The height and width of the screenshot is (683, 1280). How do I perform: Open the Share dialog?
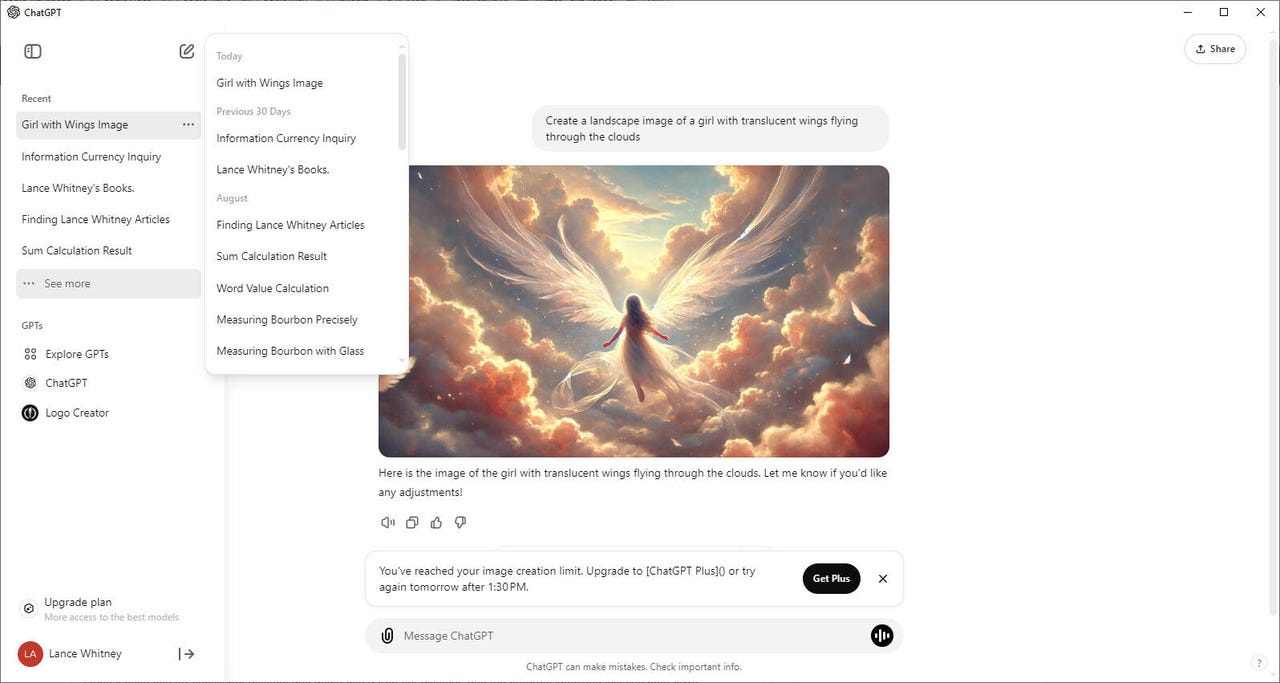pyautogui.click(x=1215, y=48)
